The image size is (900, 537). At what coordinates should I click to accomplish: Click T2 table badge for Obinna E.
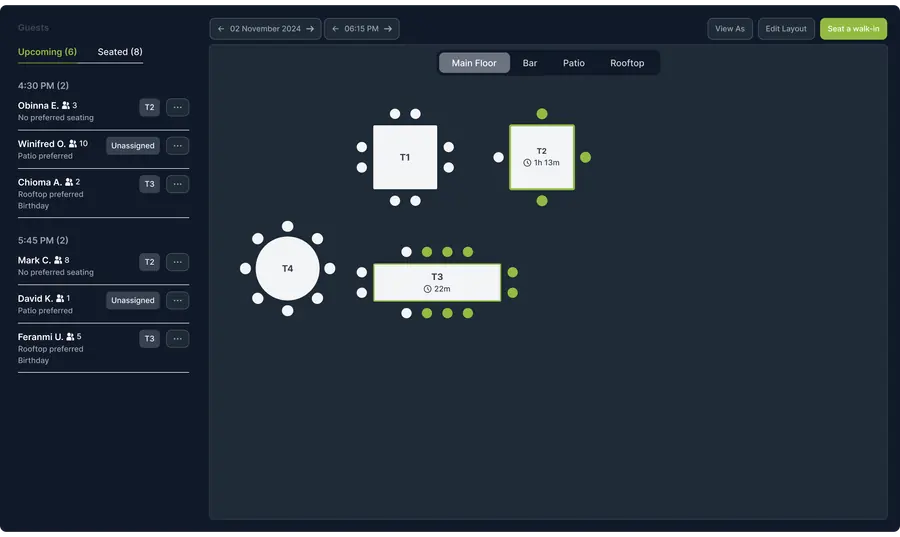(149, 107)
